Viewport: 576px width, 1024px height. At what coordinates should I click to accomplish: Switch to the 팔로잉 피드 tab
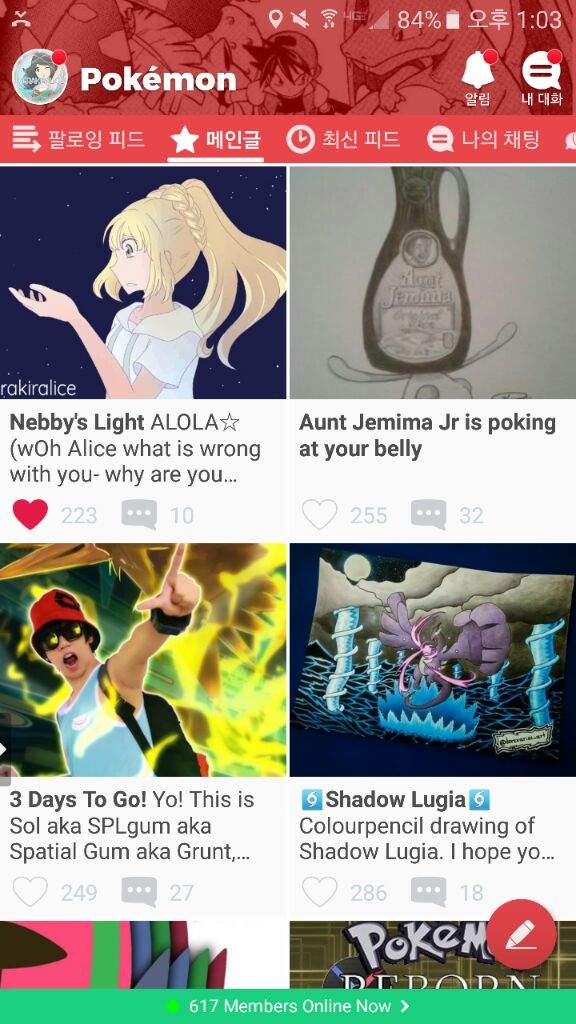pyautogui.click(x=78, y=139)
